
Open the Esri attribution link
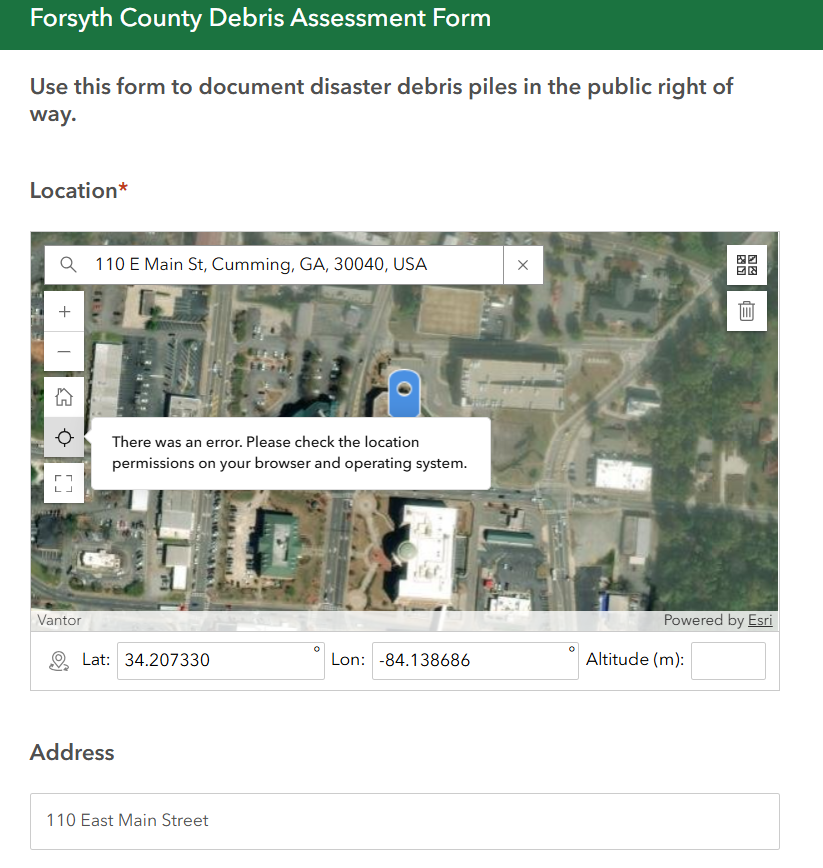click(760, 621)
